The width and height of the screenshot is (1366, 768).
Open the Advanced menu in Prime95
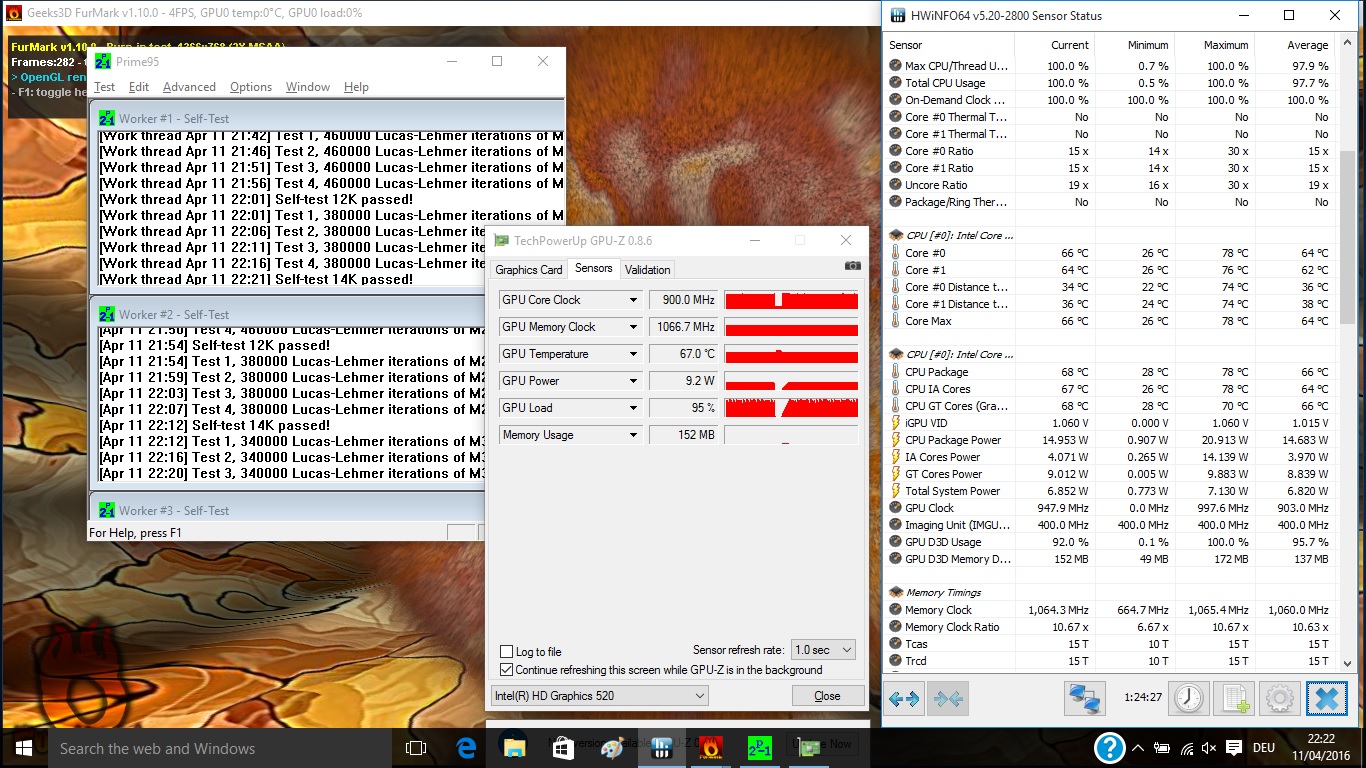pyautogui.click(x=189, y=87)
